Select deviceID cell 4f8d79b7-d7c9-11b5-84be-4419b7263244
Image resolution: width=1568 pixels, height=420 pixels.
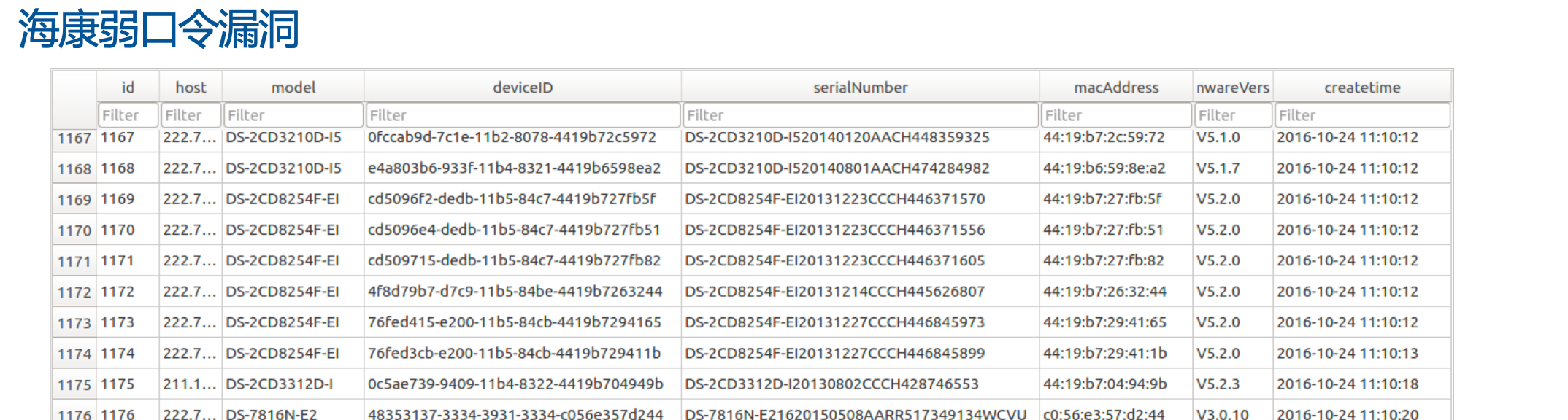523,292
